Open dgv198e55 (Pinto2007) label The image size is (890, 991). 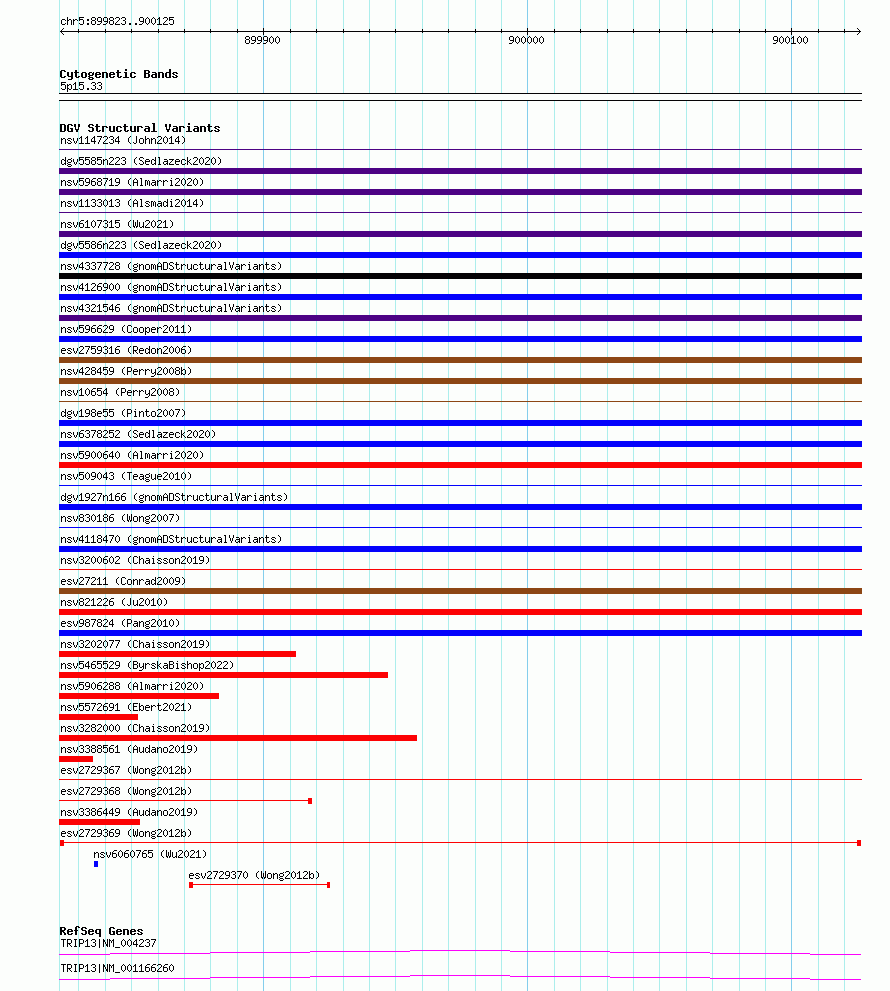[x=123, y=413]
